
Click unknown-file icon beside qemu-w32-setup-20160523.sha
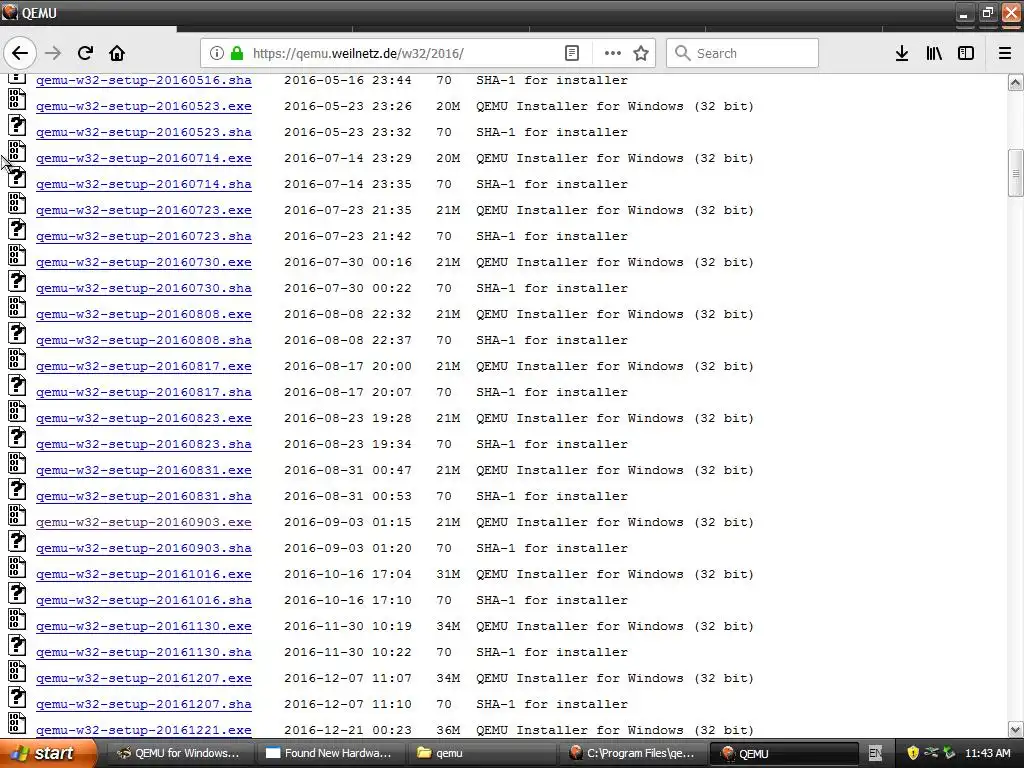17,125
